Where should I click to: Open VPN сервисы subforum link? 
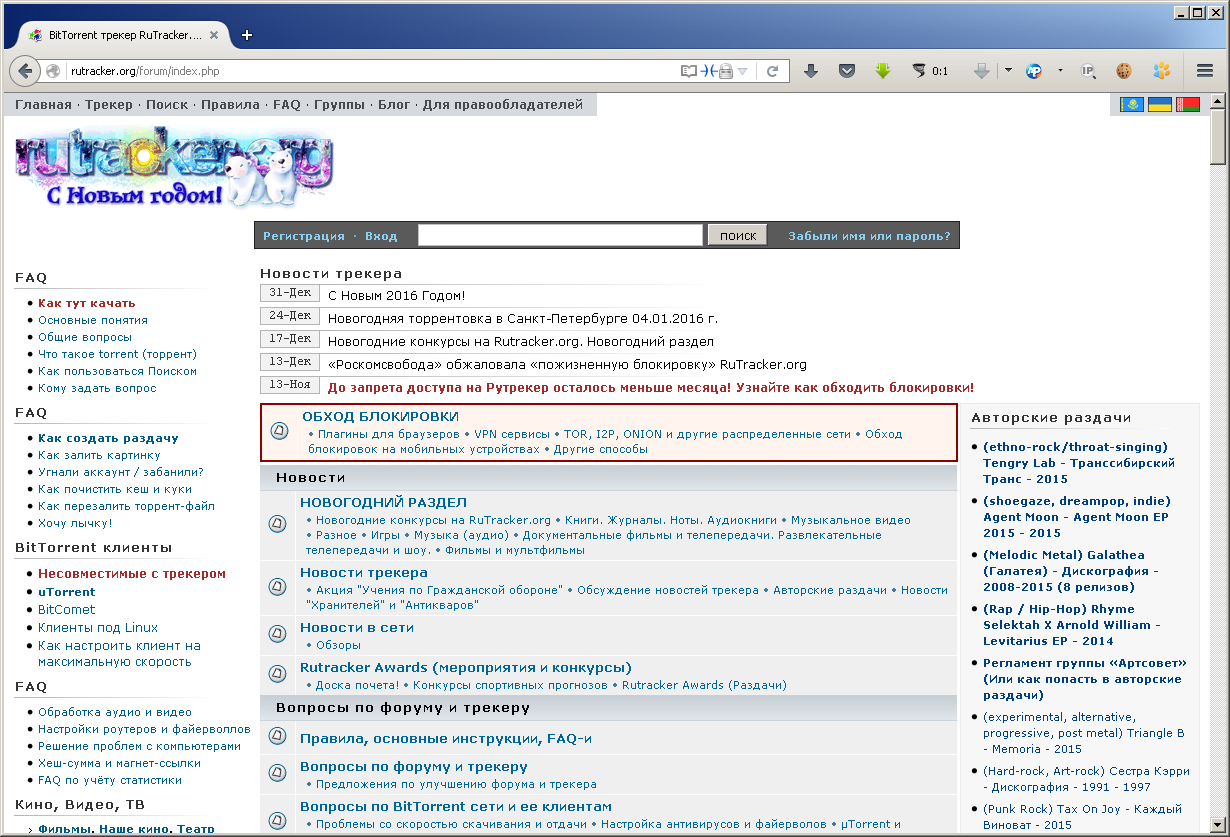point(512,434)
